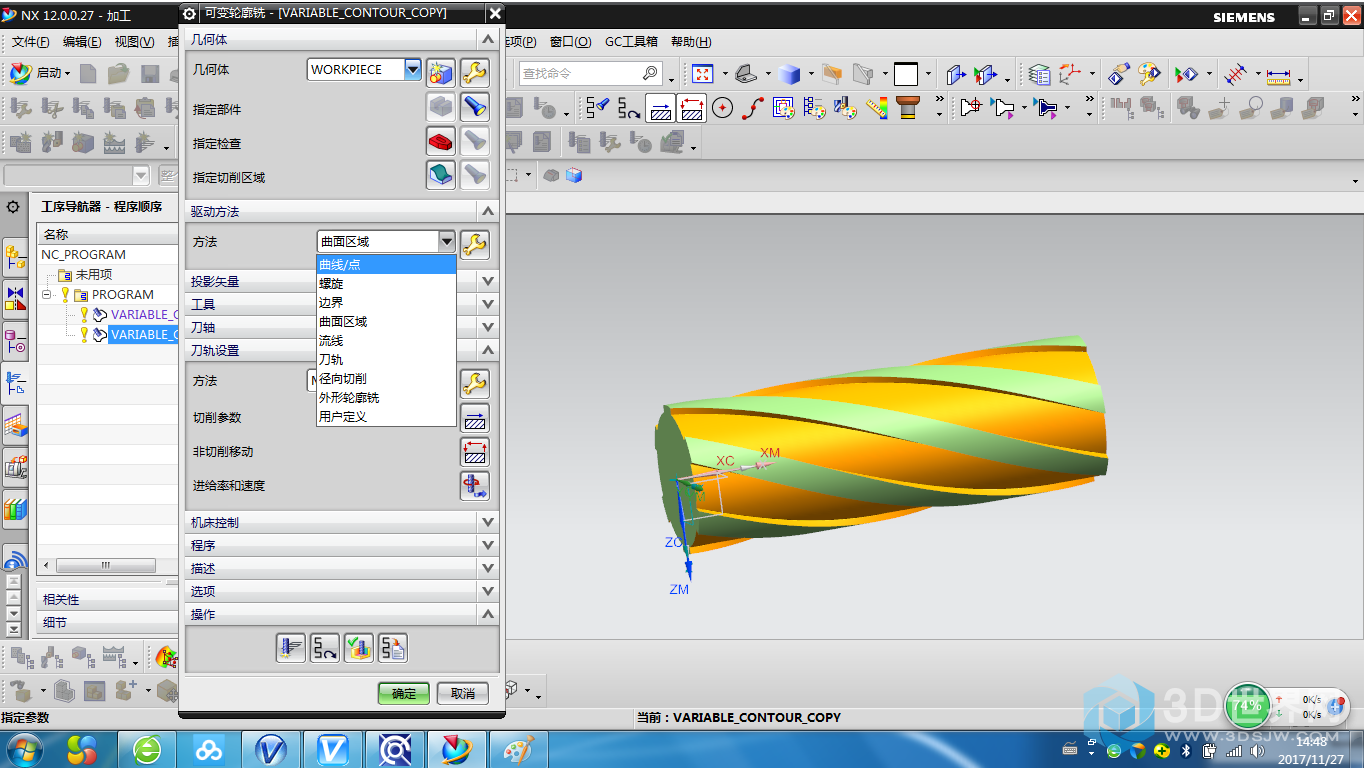Click 取消 button
The width and height of the screenshot is (1366, 768).
point(462,693)
